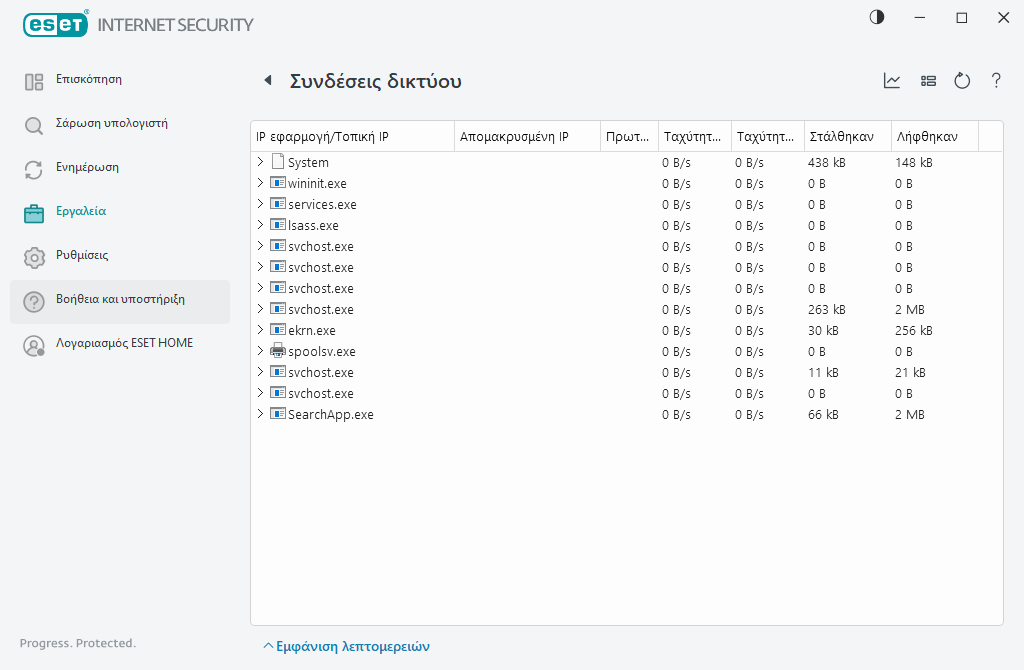Expand the SearchApp.exe row
Viewport: 1024px width, 670px height.
click(x=260, y=414)
